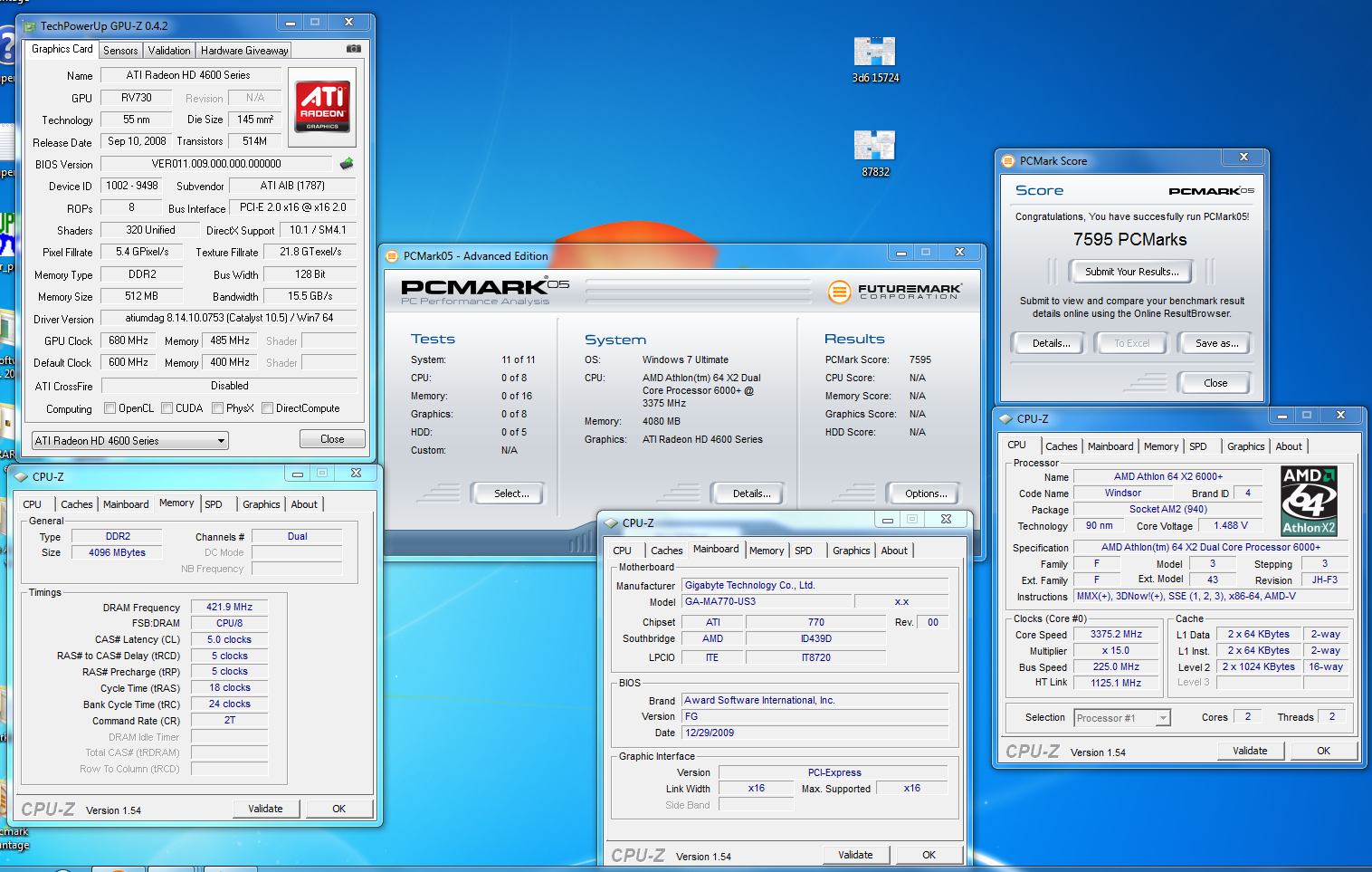Click Submit Your Results button
1372x872 pixels.
pos(1131,272)
